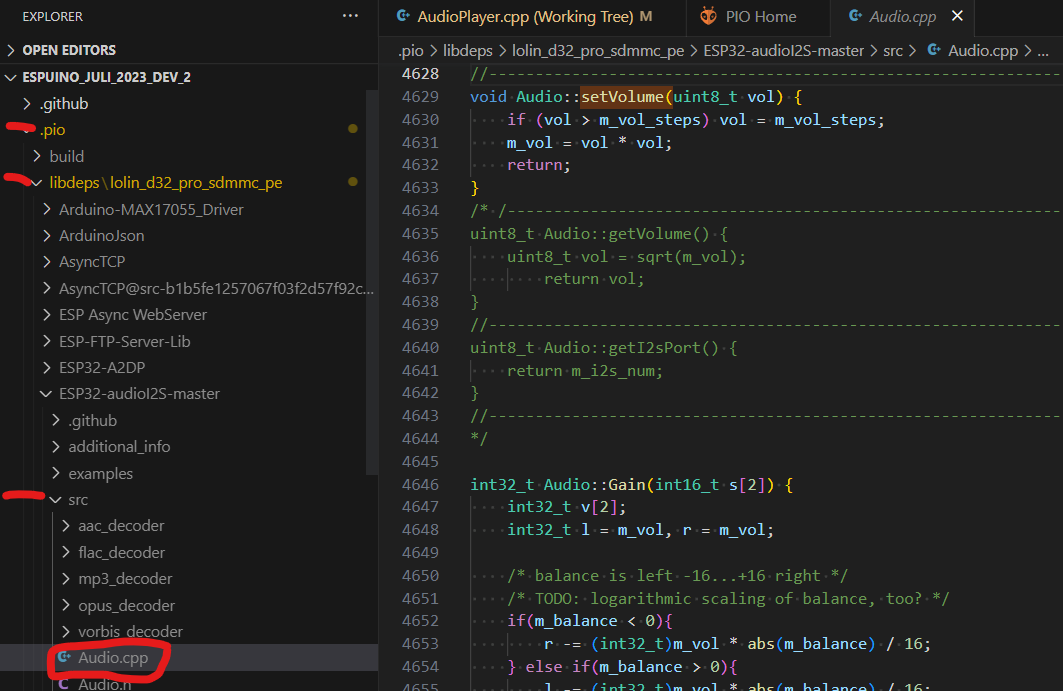The height and width of the screenshot is (691, 1063).
Task: Switch to the PIO Home tab
Action: pyautogui.click(x=758, y=17)
